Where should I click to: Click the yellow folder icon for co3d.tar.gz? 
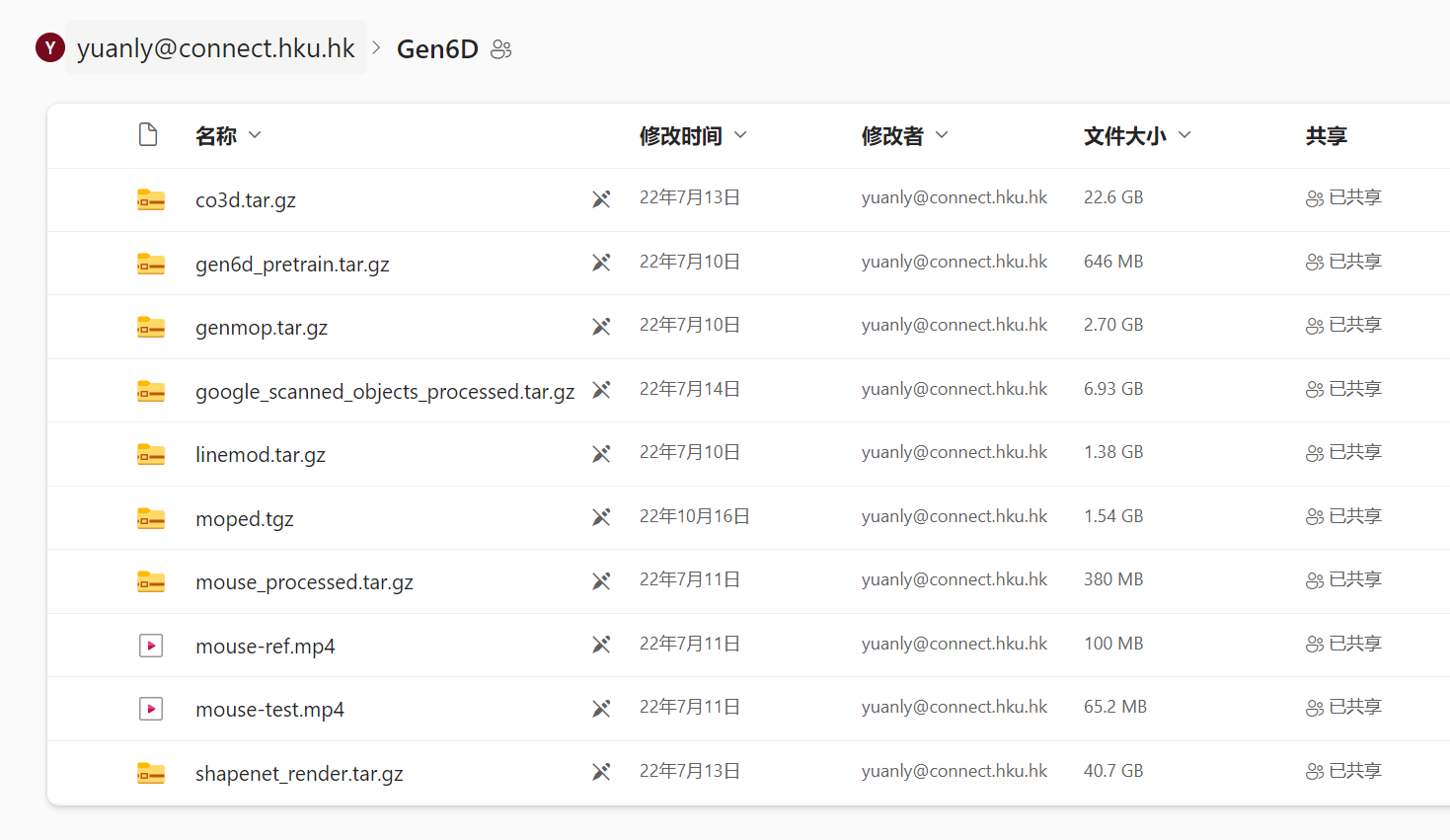[150, 199]
